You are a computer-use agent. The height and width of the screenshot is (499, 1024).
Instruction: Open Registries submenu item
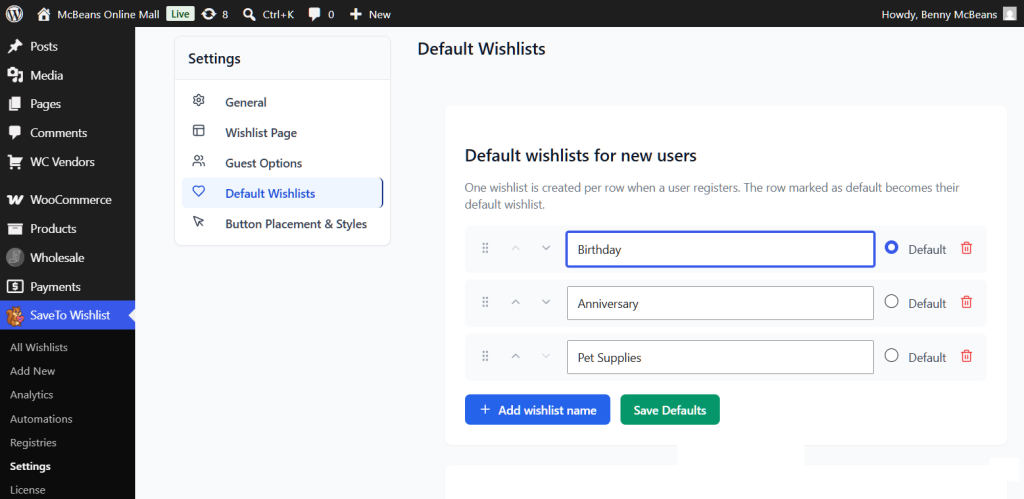click(x=33, y=443)
